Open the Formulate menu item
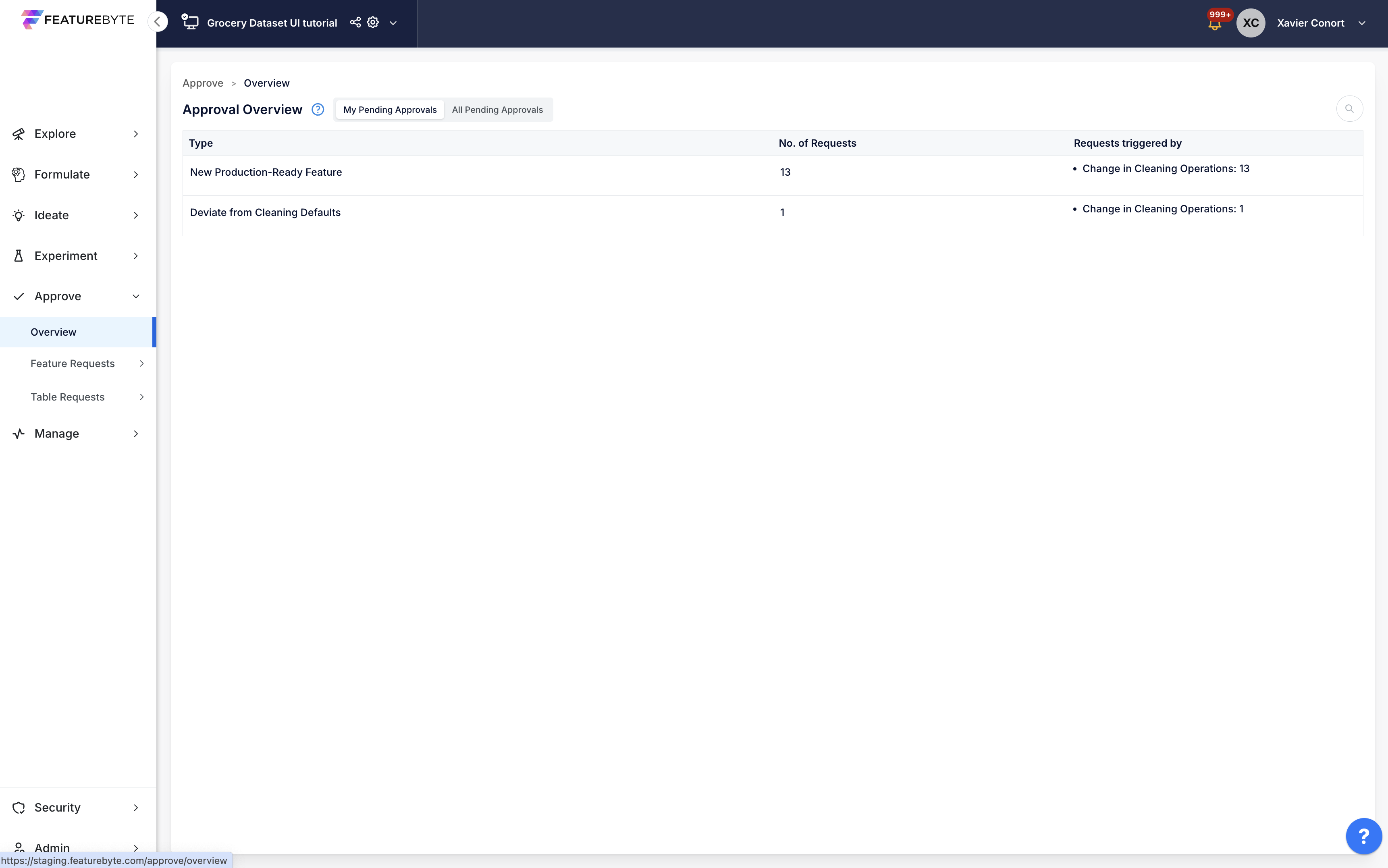The image size is (1388, 868). point(77,174)
